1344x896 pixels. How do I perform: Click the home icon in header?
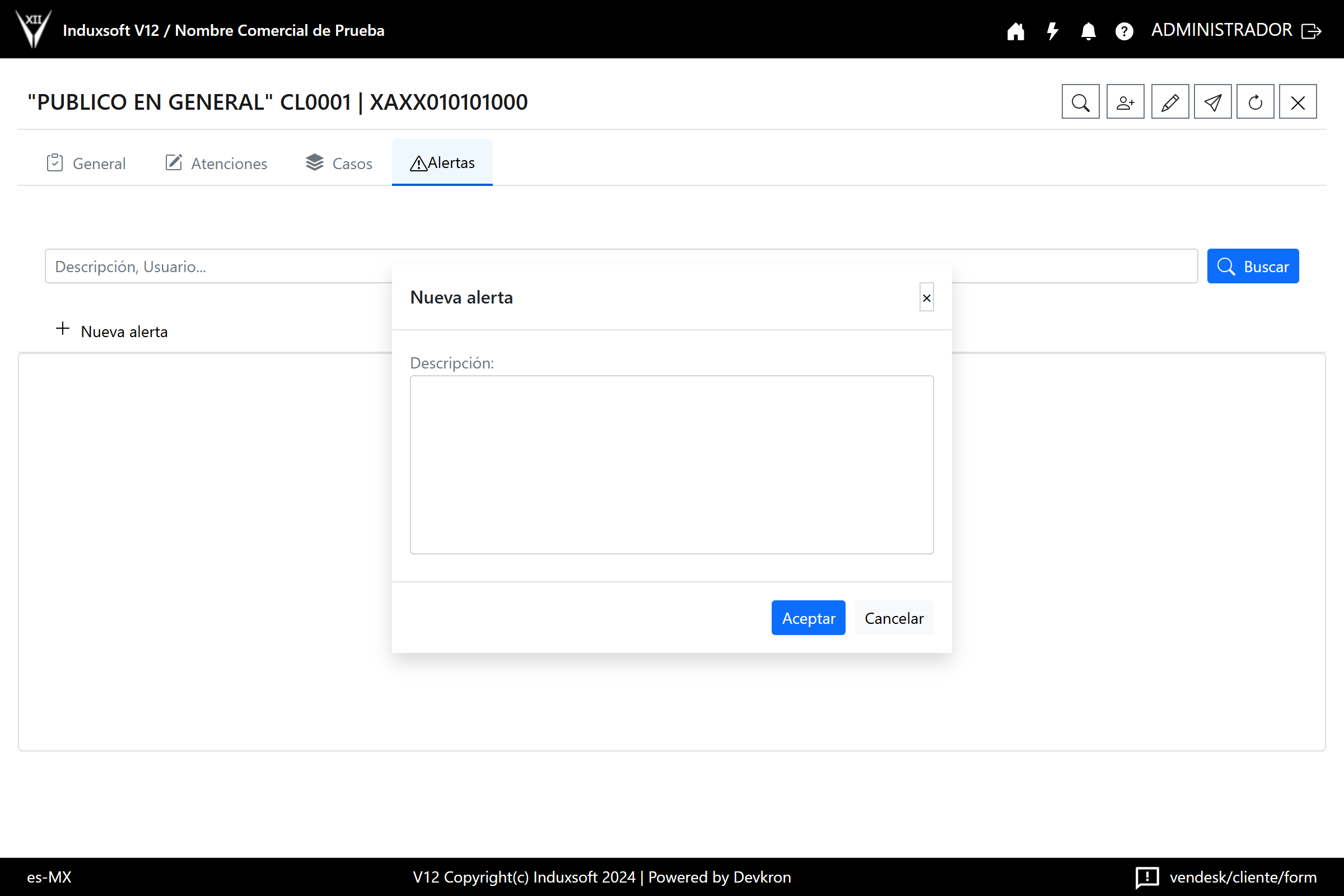(x=1015, y=31)
